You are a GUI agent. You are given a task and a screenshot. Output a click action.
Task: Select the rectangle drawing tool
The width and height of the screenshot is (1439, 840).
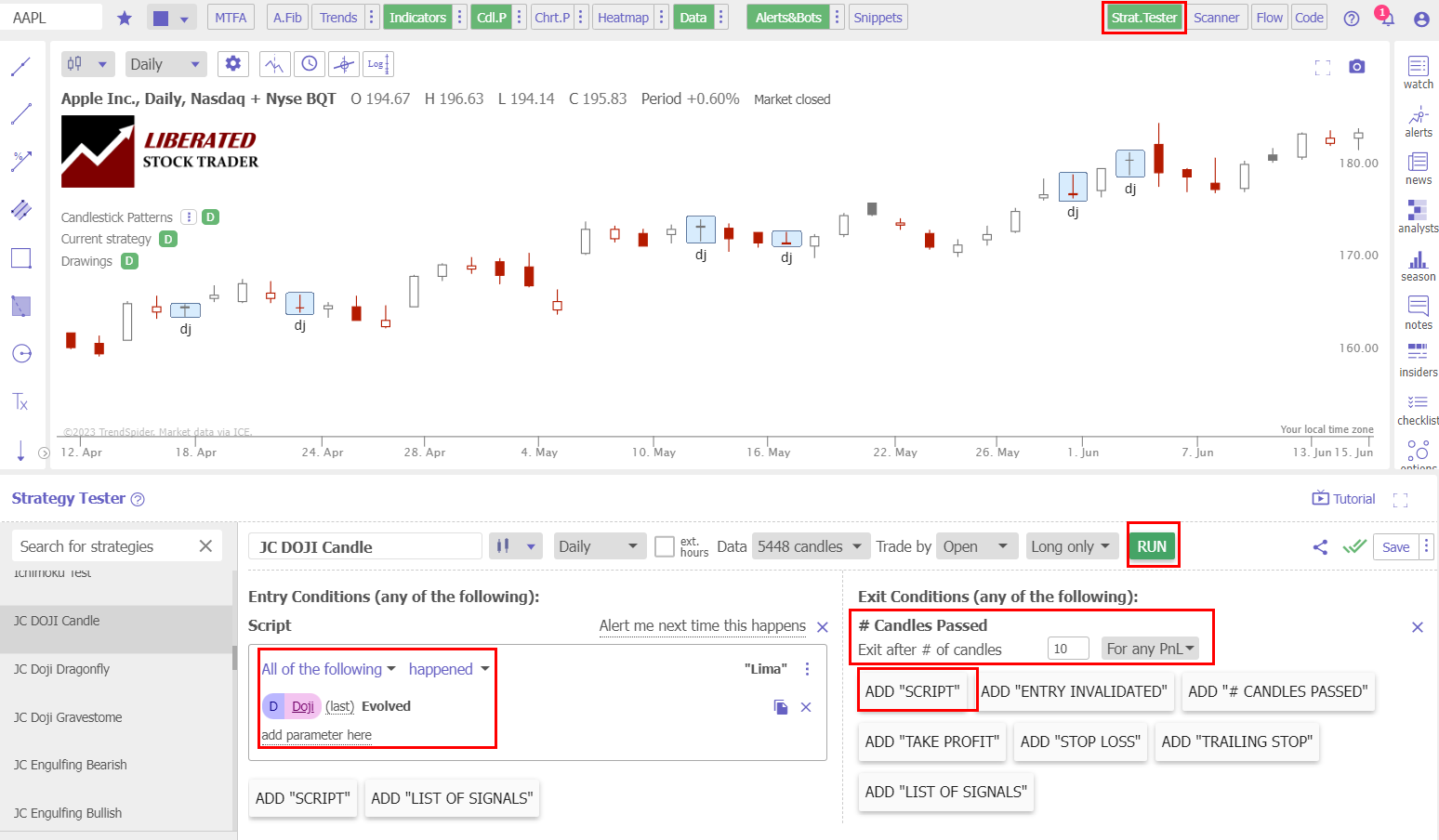[x=20, y=258]
